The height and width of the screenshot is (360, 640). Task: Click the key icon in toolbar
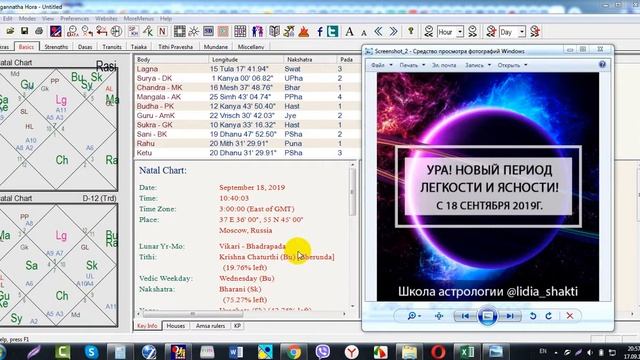(411, 31)
